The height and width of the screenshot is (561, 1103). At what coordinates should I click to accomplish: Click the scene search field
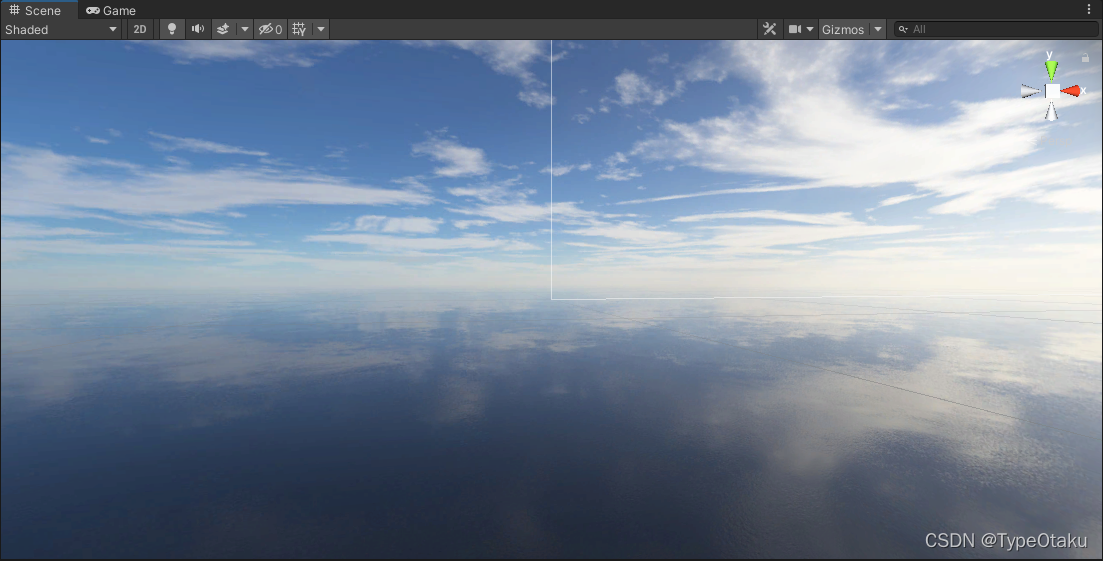click(x=996, y=29)
